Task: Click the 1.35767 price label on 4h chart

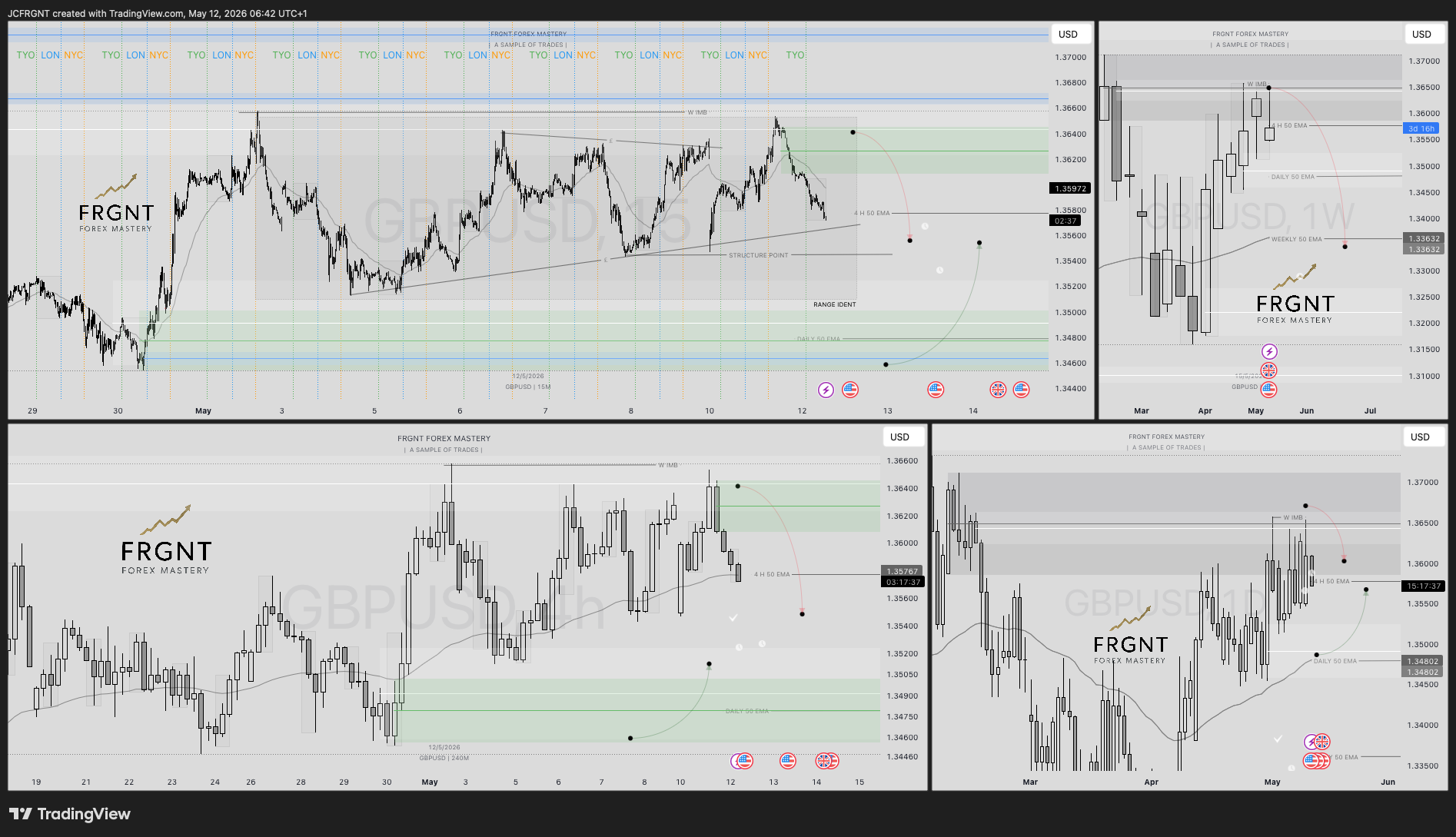Action: [x=903, y=571]
